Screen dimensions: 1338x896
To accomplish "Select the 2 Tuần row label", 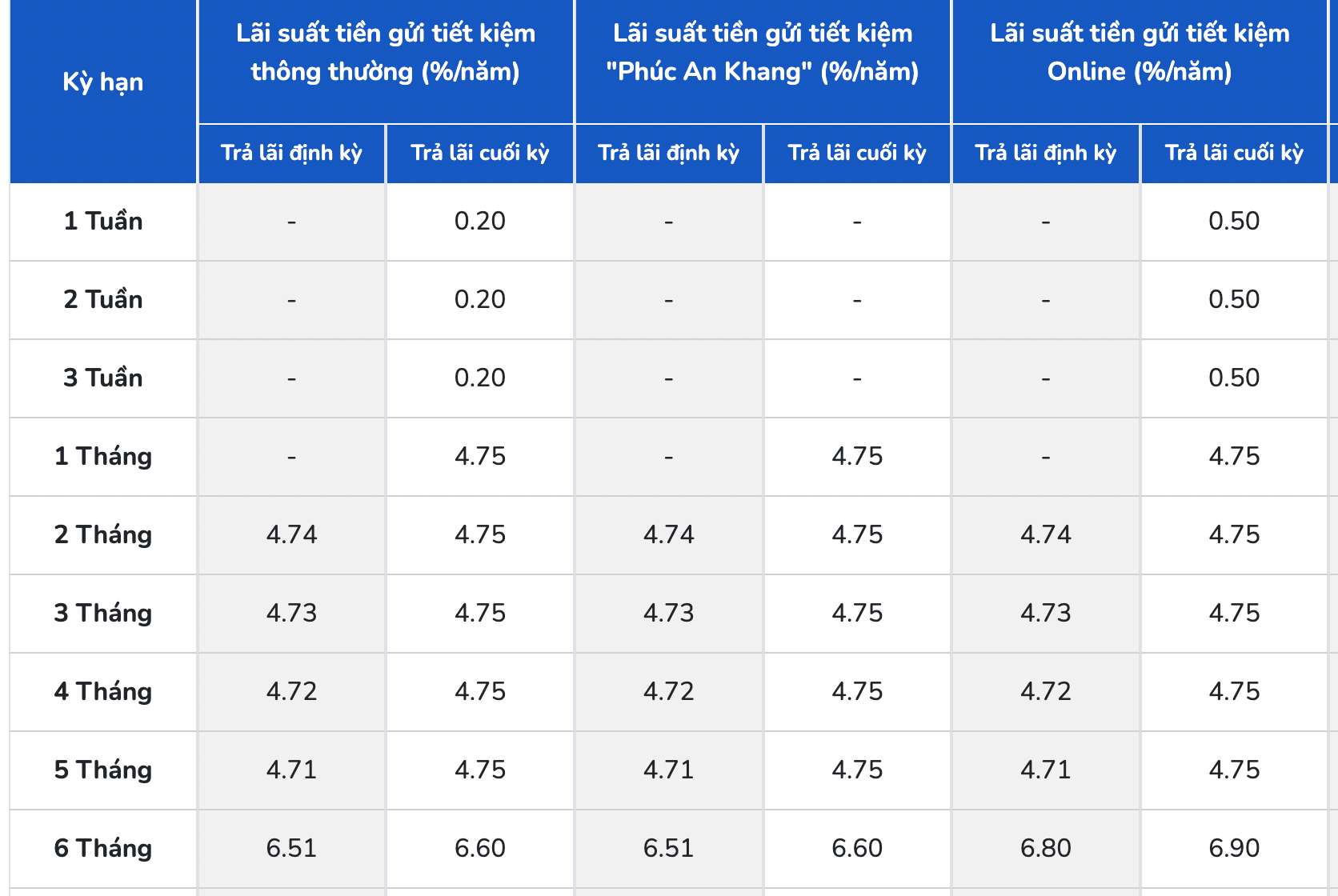I will point(103,299).
